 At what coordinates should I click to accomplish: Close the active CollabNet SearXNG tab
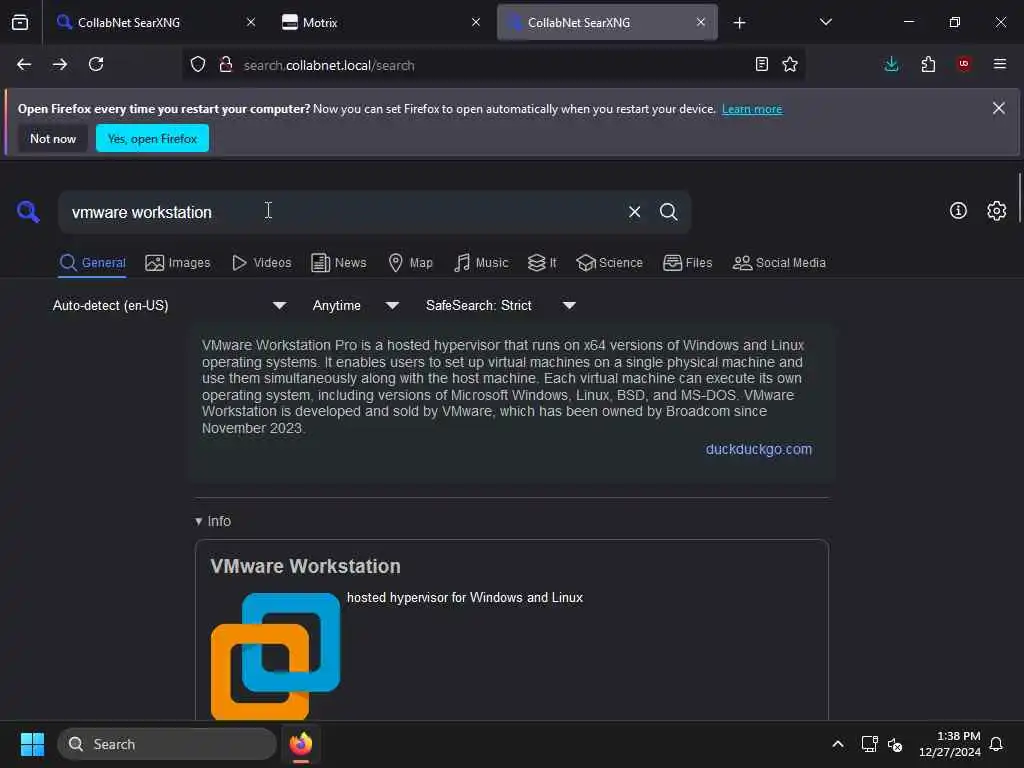click(701, 22)
